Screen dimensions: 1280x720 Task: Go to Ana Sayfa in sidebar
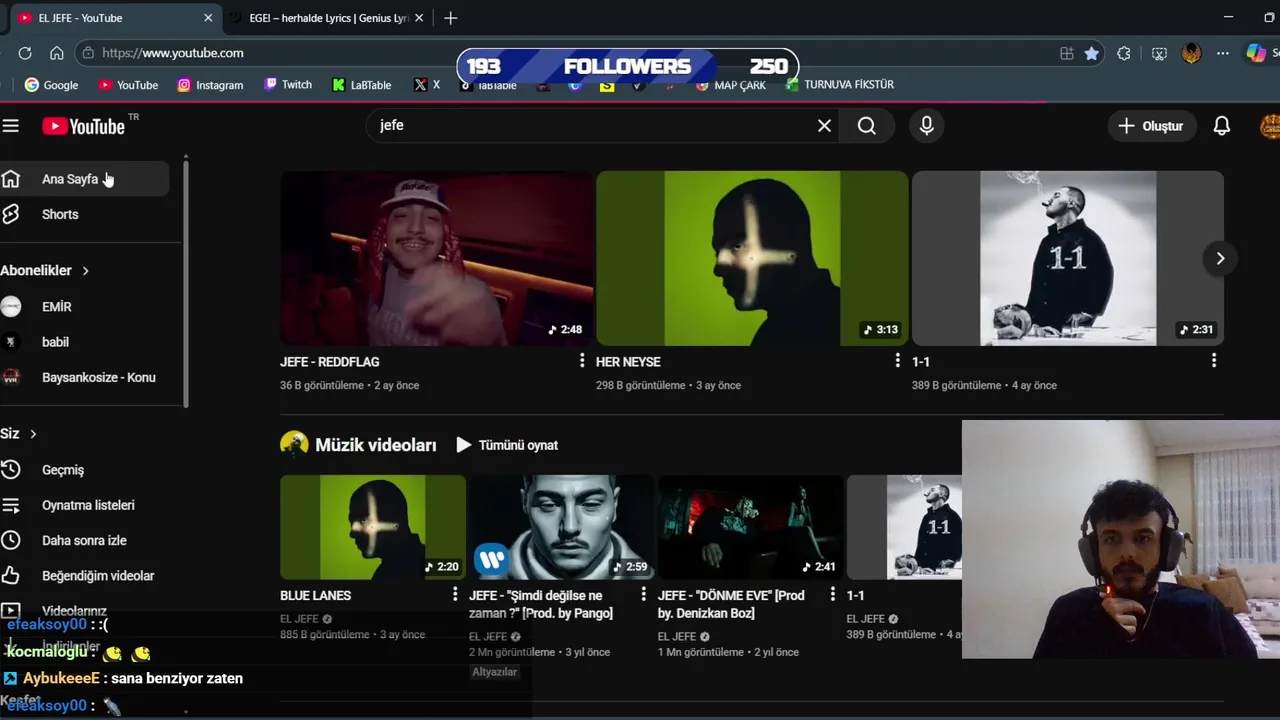(84, 179)
